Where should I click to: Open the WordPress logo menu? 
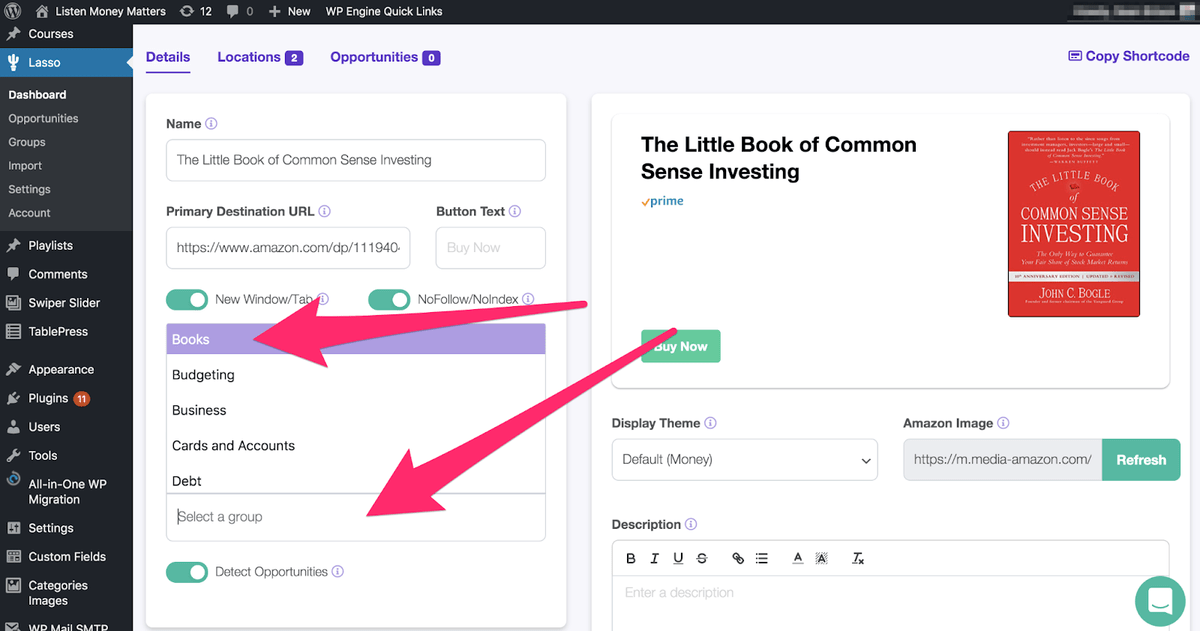[13, 11]
